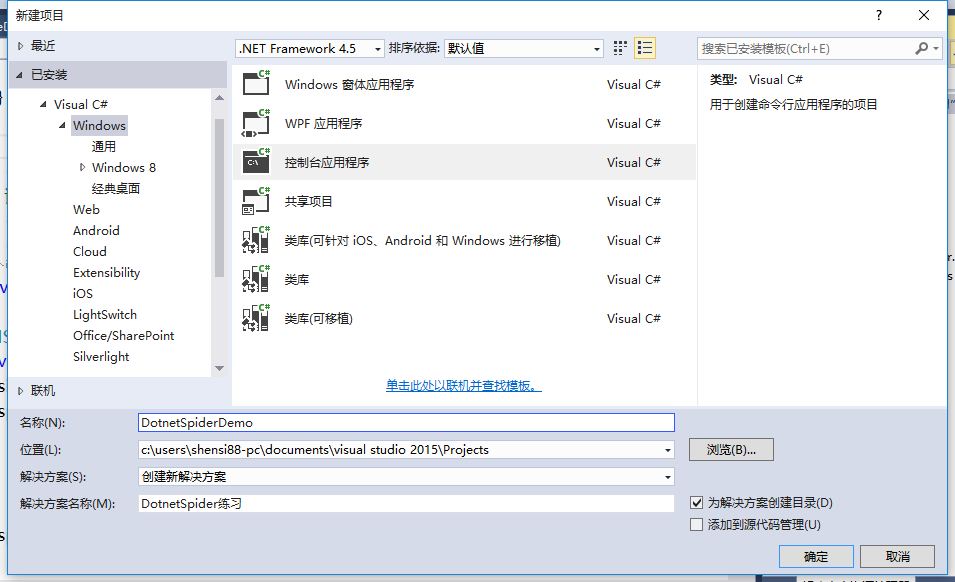The height and width of the screenshot is (582, 955).
Task: Click the search magnifier icon
Action: [x=921, y=48]
